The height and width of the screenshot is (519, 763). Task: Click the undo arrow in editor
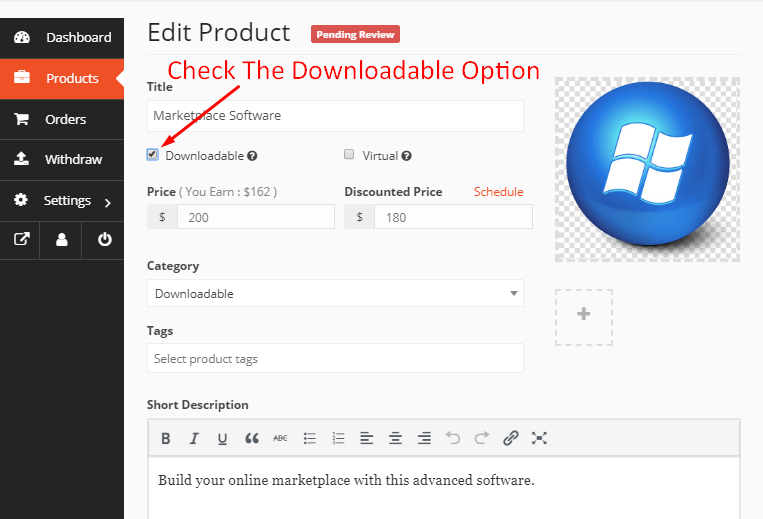click(x=453, y=438)
